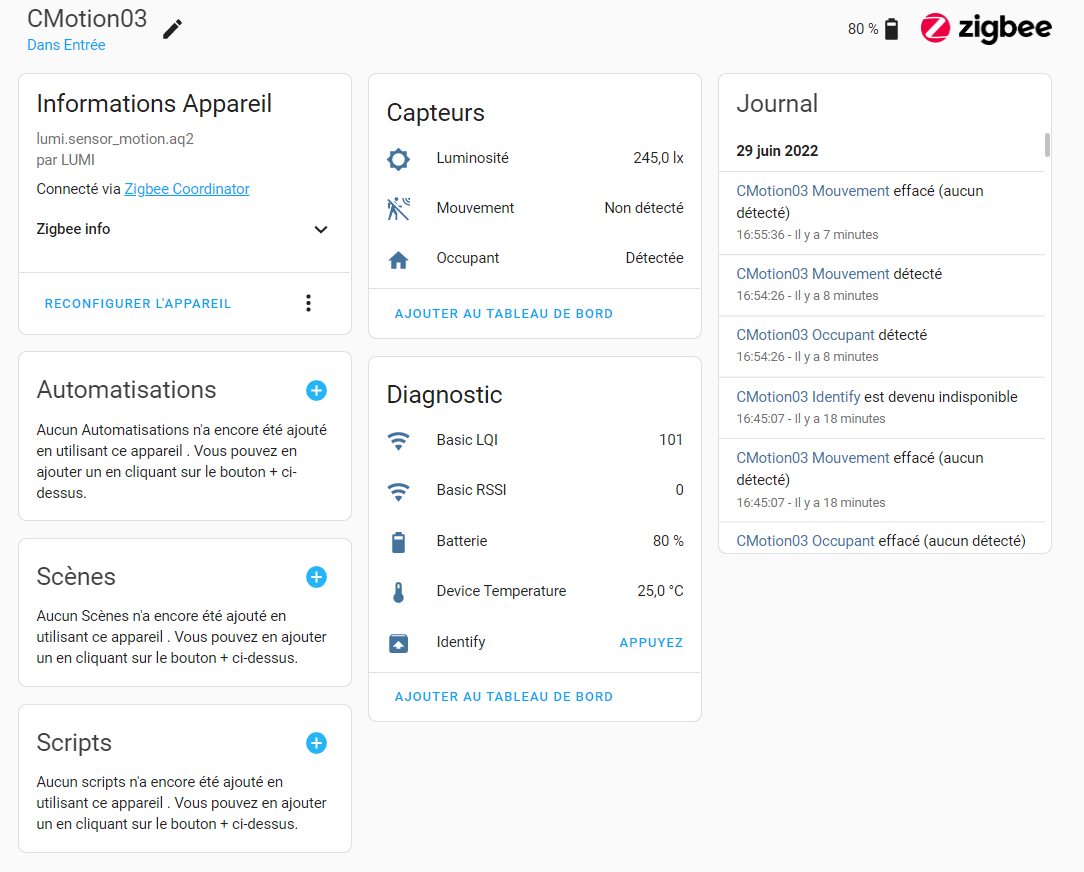
Task: Add a new scene with plus icon
Action: tap(317, 577)
